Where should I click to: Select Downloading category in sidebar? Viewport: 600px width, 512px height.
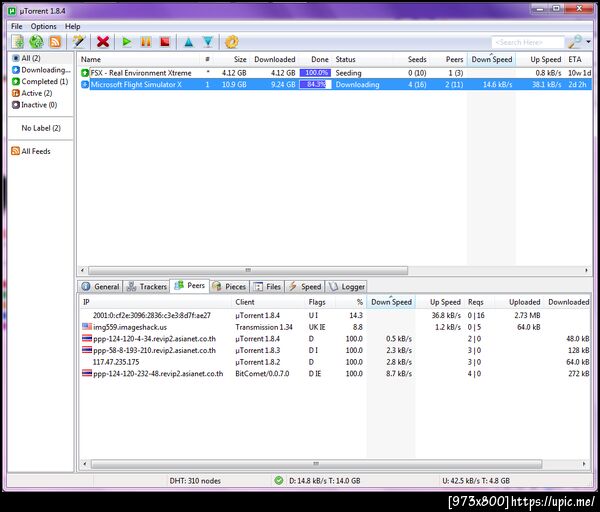click(41, 70)
